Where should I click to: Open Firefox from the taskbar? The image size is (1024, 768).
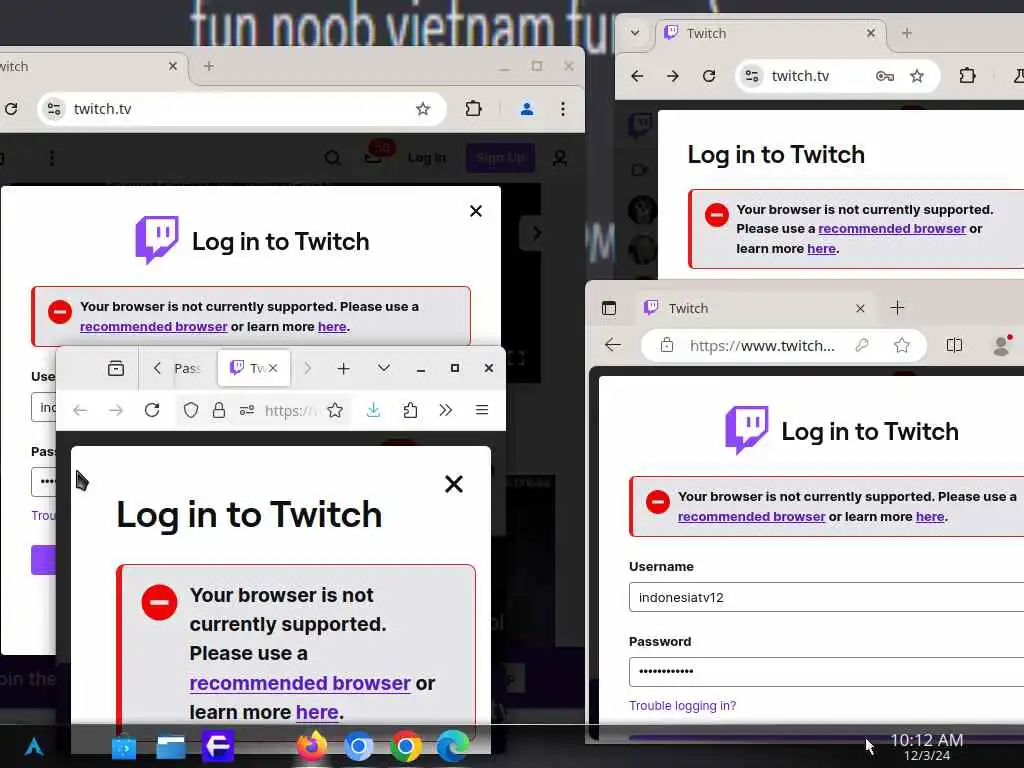[312, 746]
